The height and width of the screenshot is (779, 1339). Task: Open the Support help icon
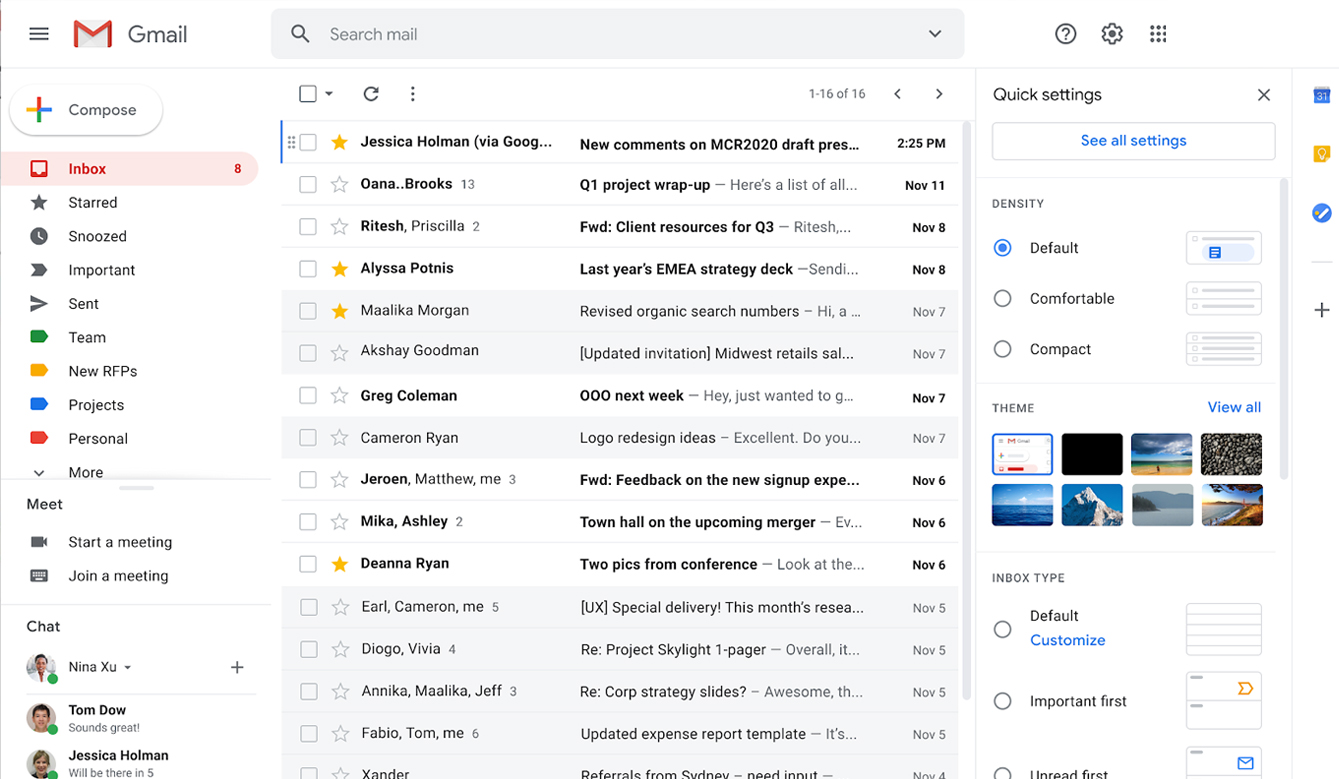(x=1065, y=34)
